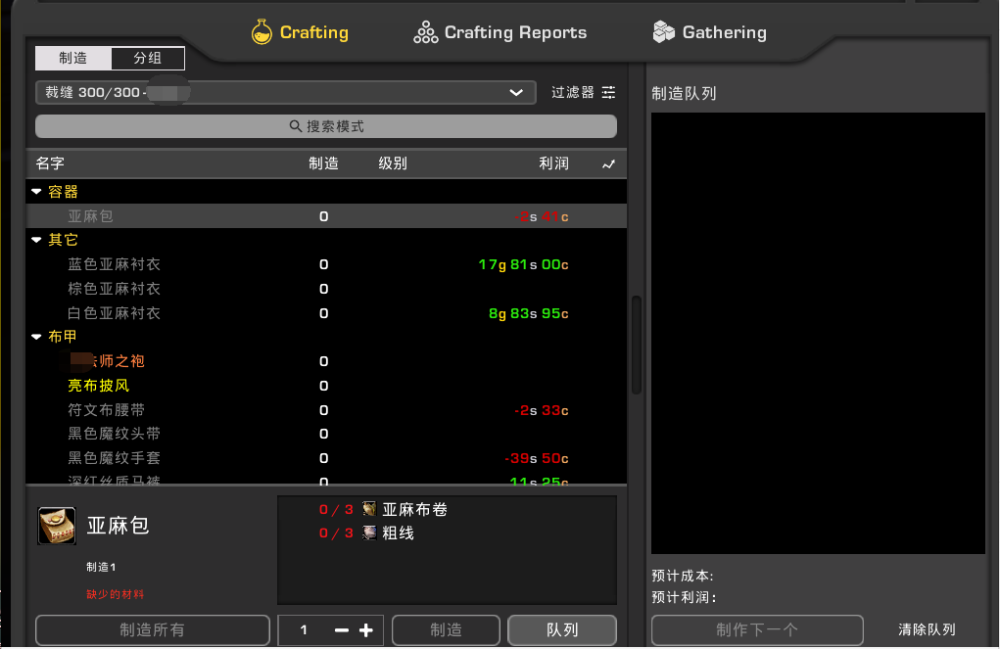Select the 黑色魔纹手套 recipe
This screenshot has width=1000, height=649.
tap(114, 458)
